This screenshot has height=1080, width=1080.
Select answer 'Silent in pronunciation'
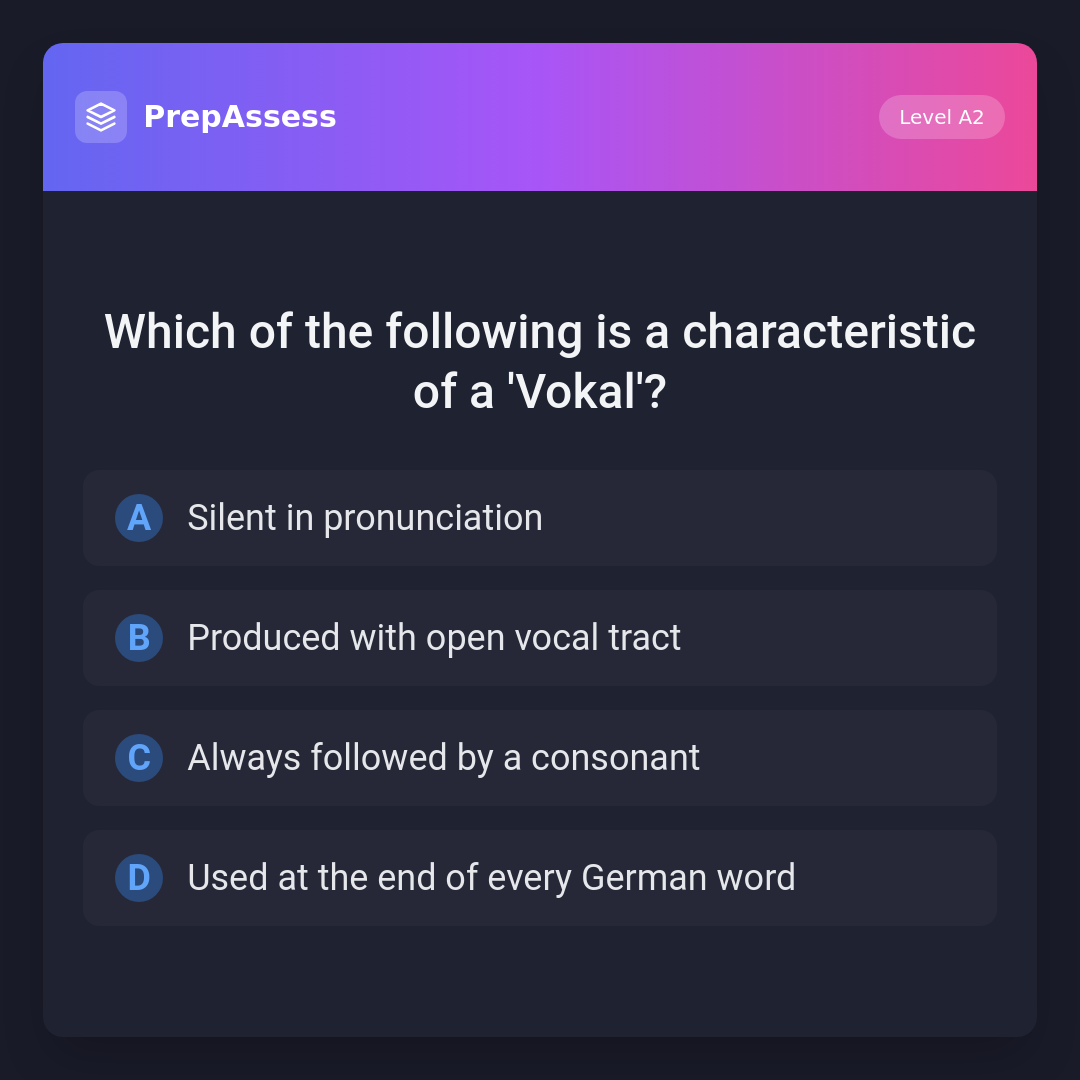coord(365,518)
